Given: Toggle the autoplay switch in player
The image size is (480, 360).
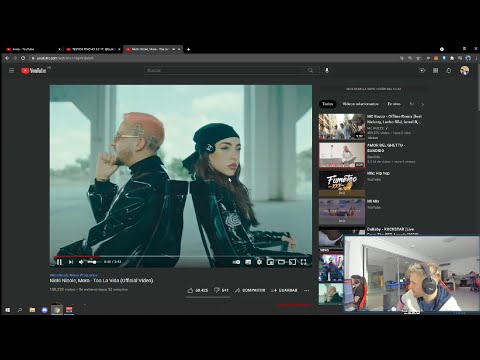Looking at the screenshot, I should 236,262.
